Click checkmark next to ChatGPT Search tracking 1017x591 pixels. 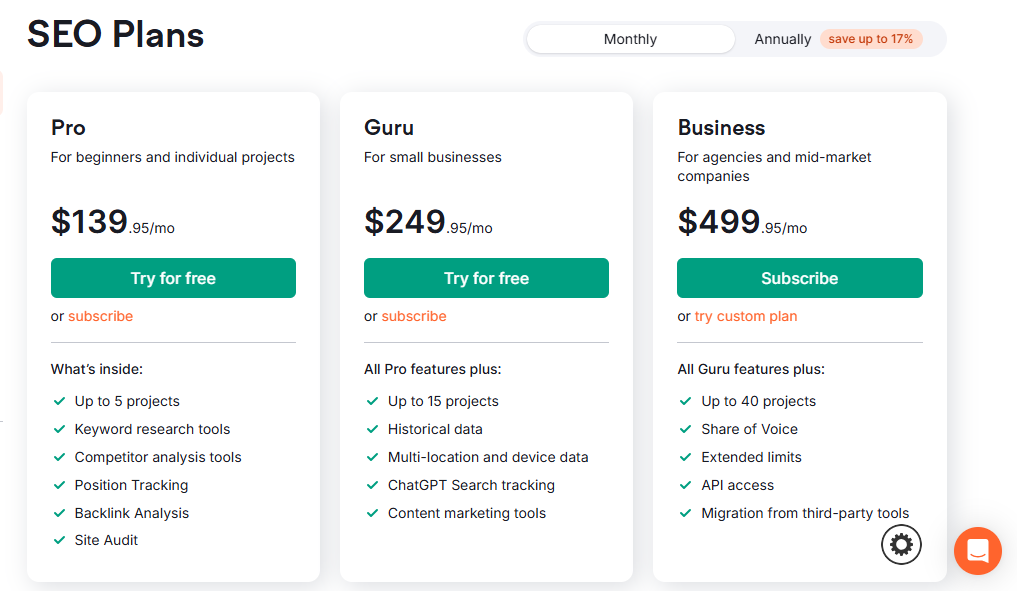[x=372, y=485]
